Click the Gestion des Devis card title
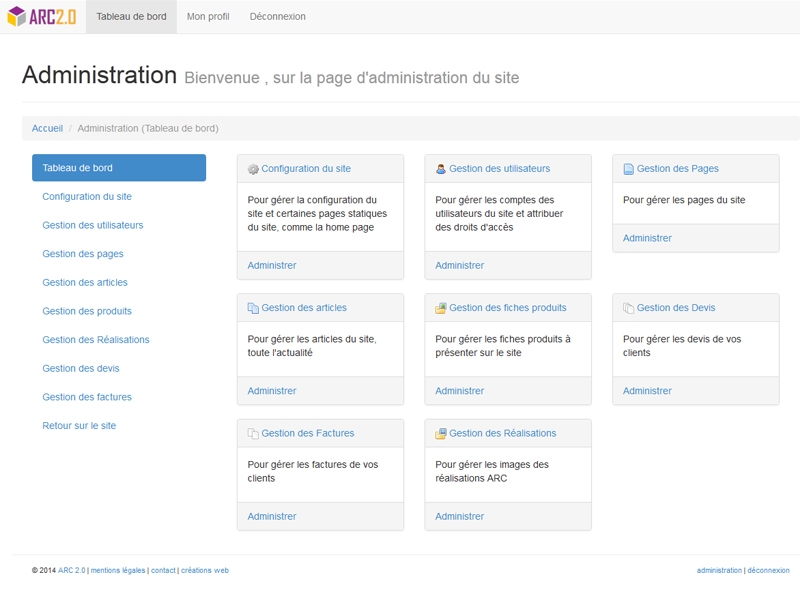 (676, 308)
